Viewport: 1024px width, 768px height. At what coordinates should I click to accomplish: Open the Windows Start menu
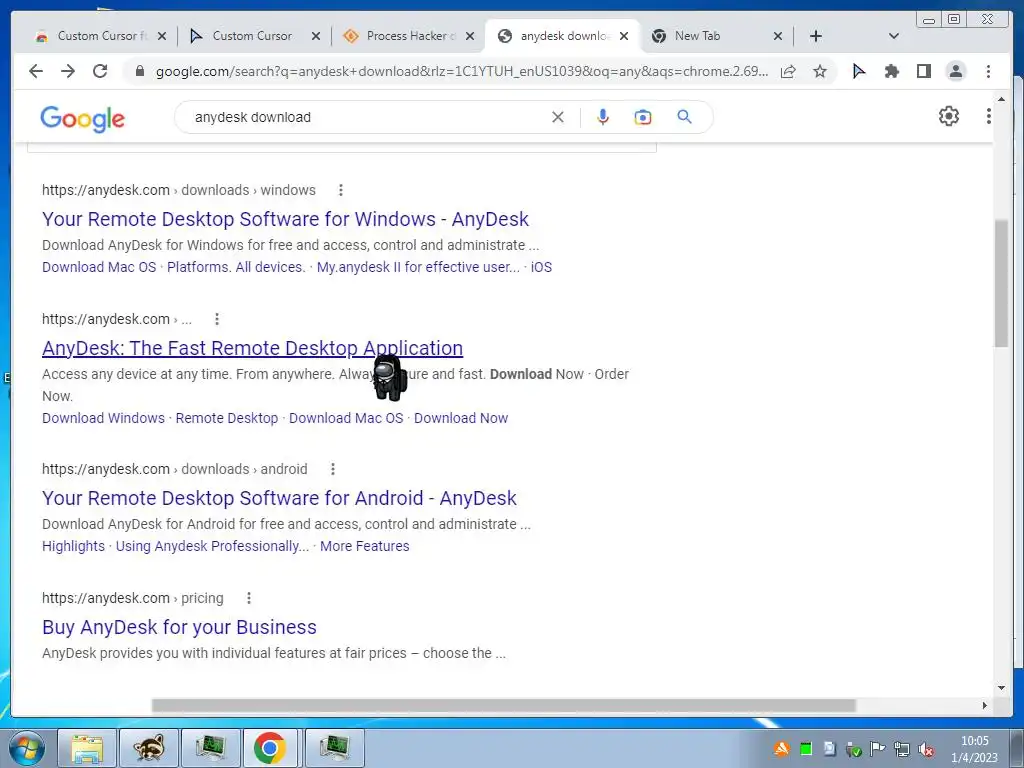coord(27,748)
